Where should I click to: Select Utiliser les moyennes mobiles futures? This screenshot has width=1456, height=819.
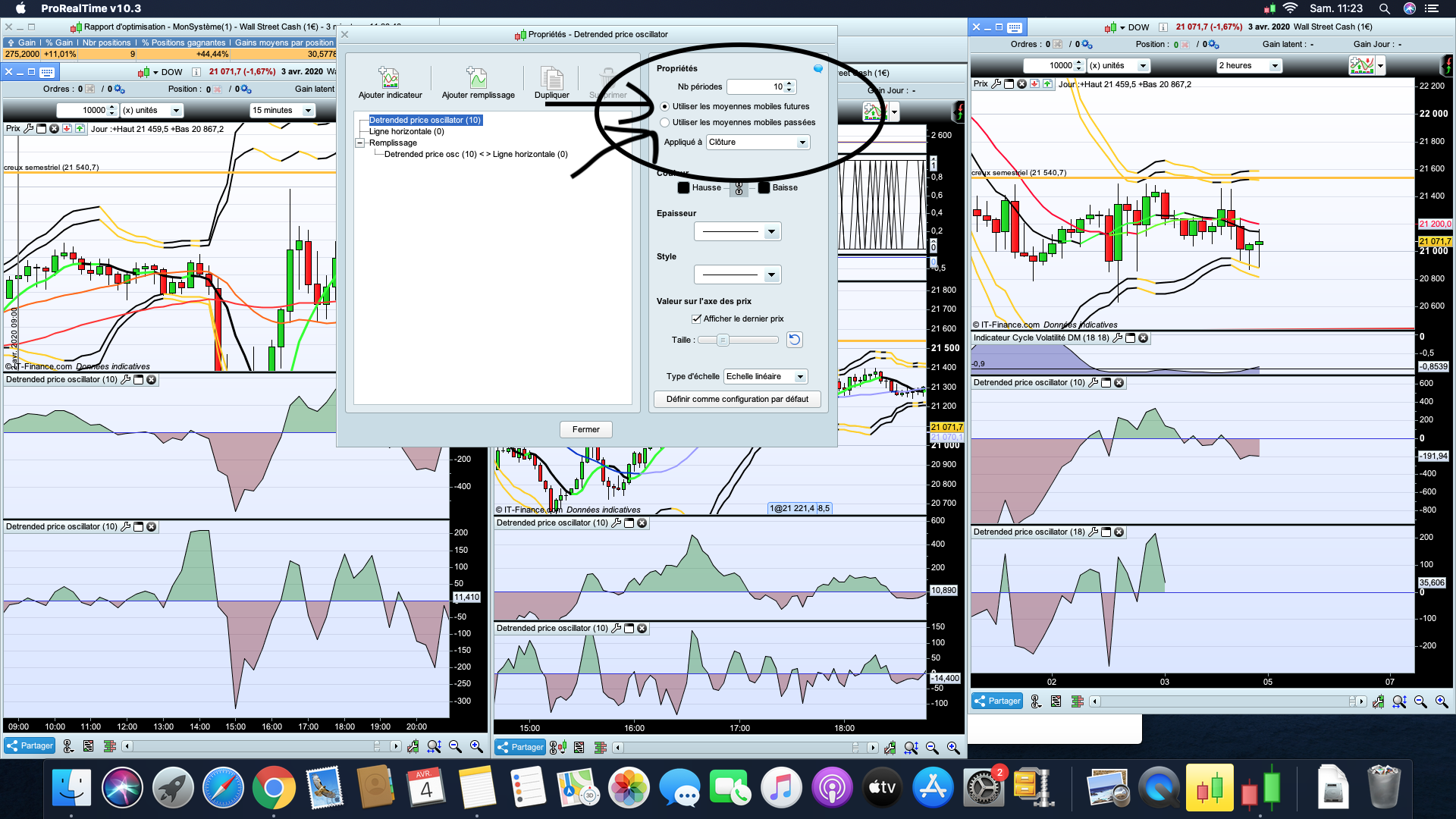pyautogui.click(x=665, y=106)
